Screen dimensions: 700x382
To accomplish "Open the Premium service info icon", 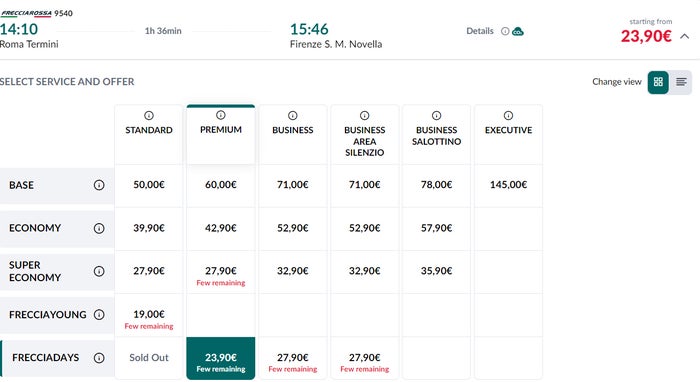I will [221, 115].
